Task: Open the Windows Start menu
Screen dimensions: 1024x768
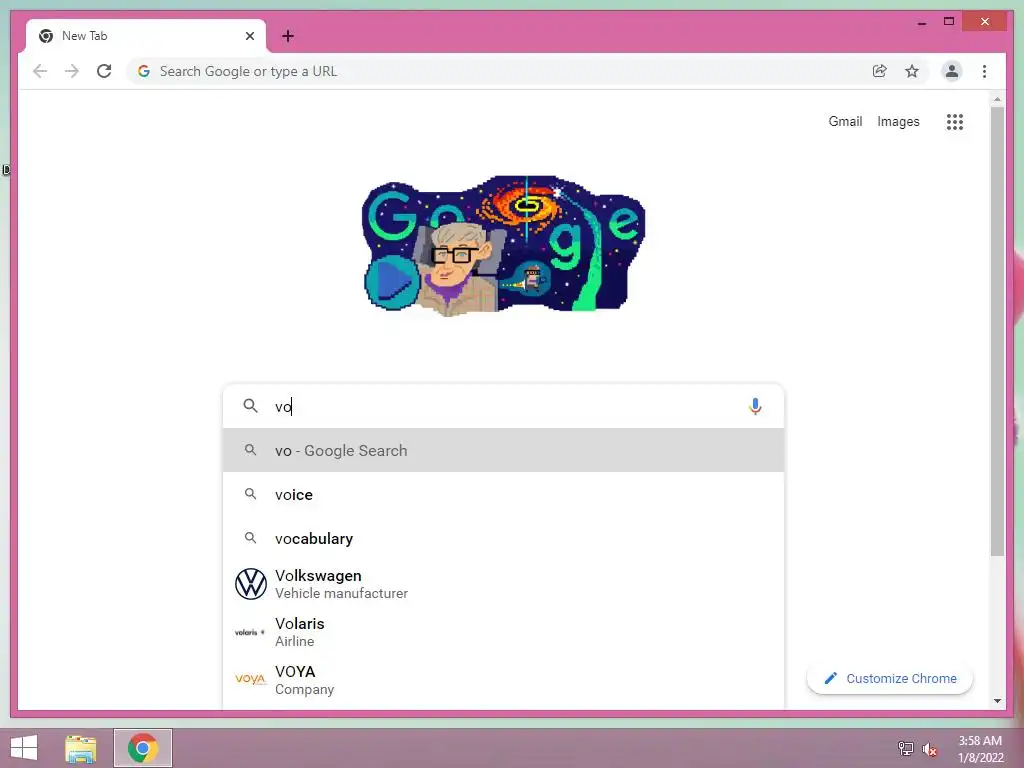Action: coord(24,748)
